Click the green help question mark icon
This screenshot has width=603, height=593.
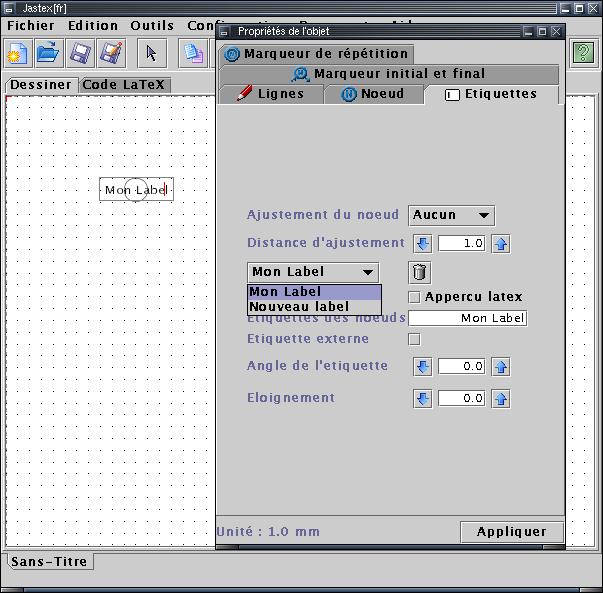tap(582, 52)
